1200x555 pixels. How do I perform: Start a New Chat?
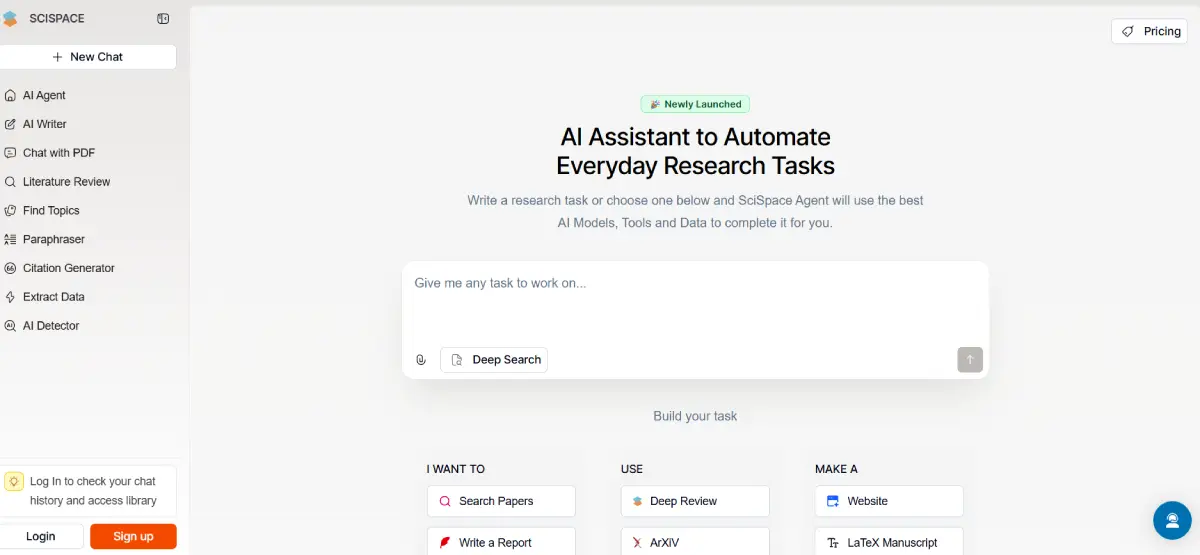pyautogui.click(x=88, y=57)
